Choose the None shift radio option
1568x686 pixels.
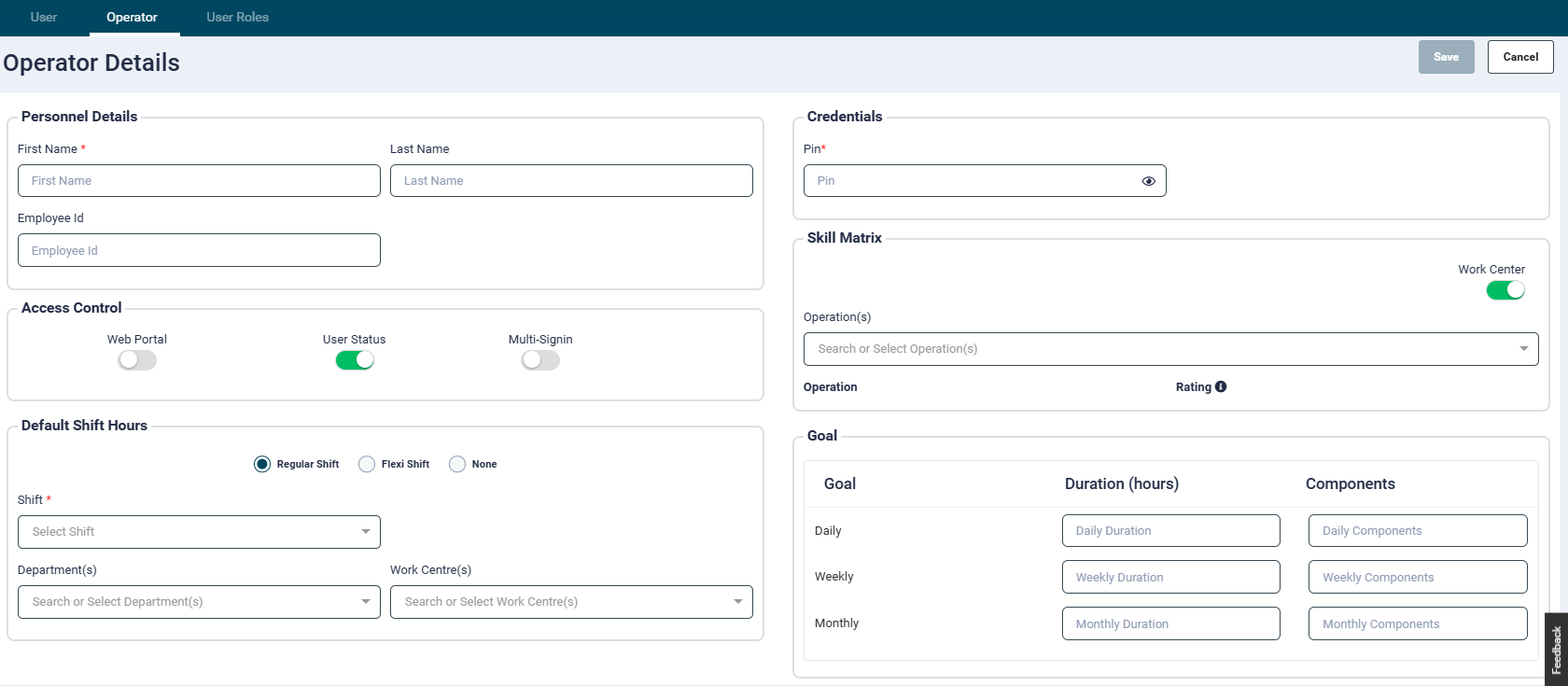click(x=457, y=464)
